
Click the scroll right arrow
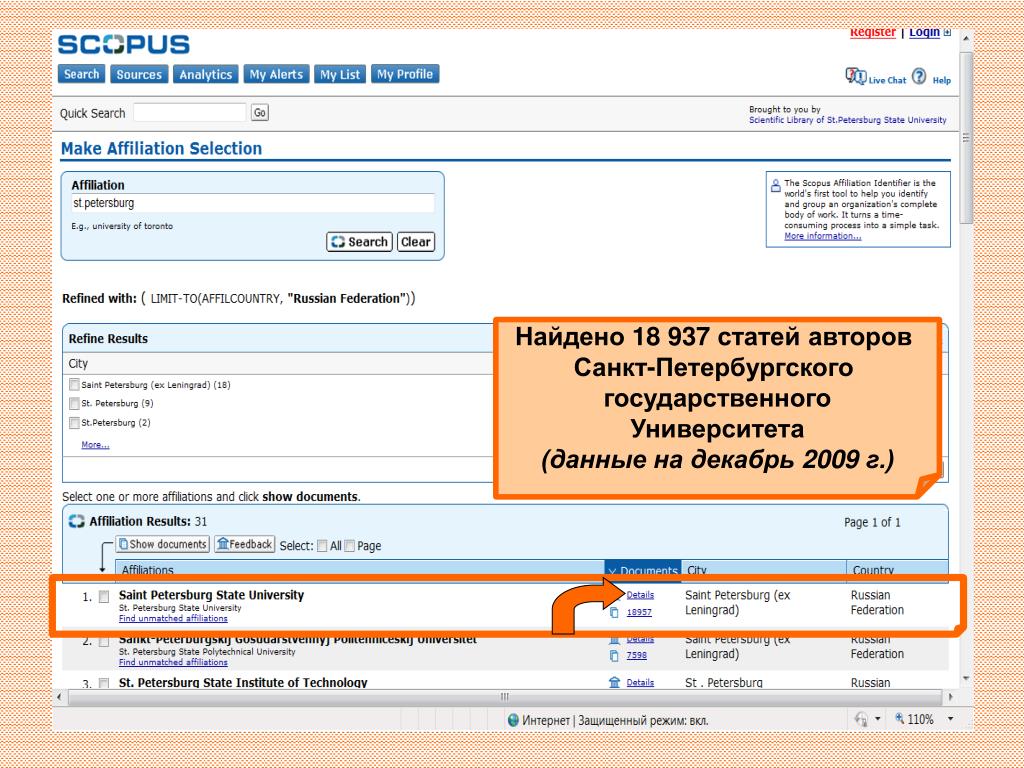click(951, 697)
